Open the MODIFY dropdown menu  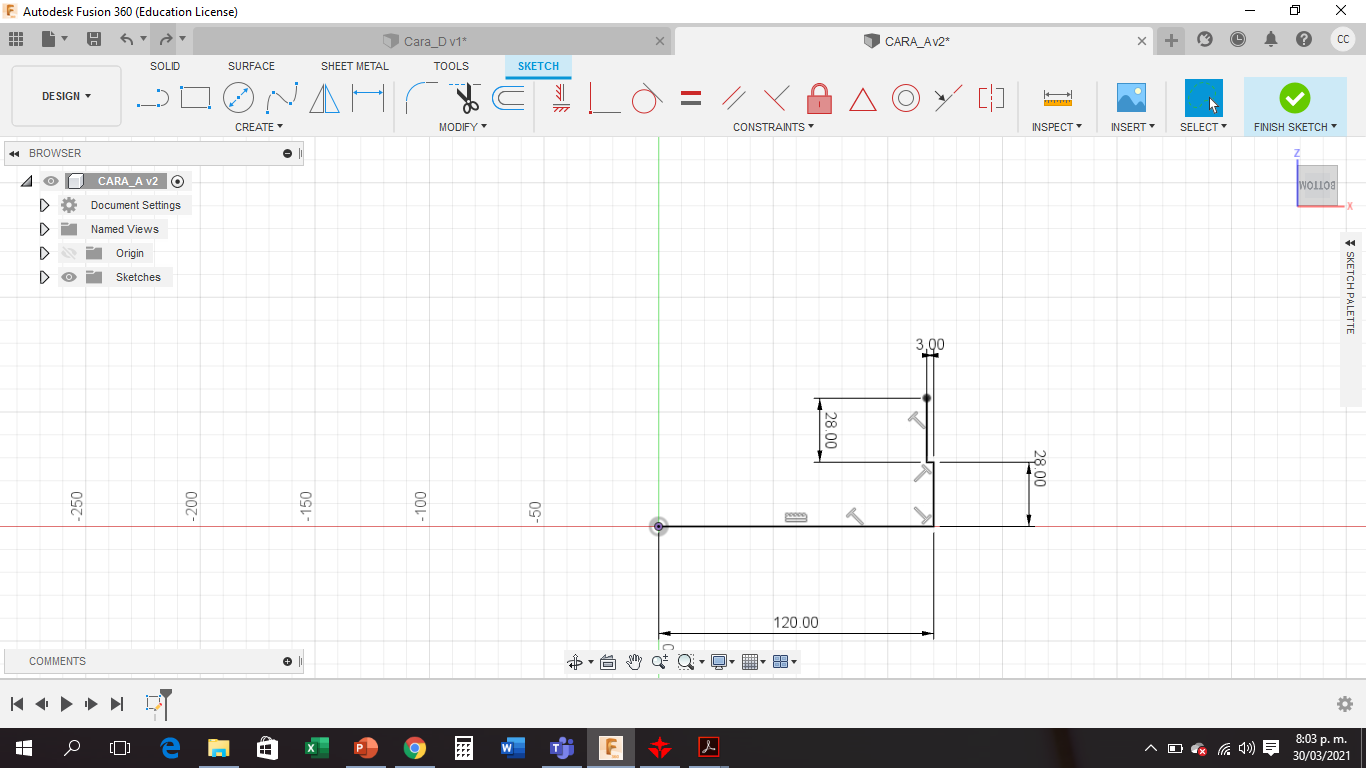tap(463, 127)
